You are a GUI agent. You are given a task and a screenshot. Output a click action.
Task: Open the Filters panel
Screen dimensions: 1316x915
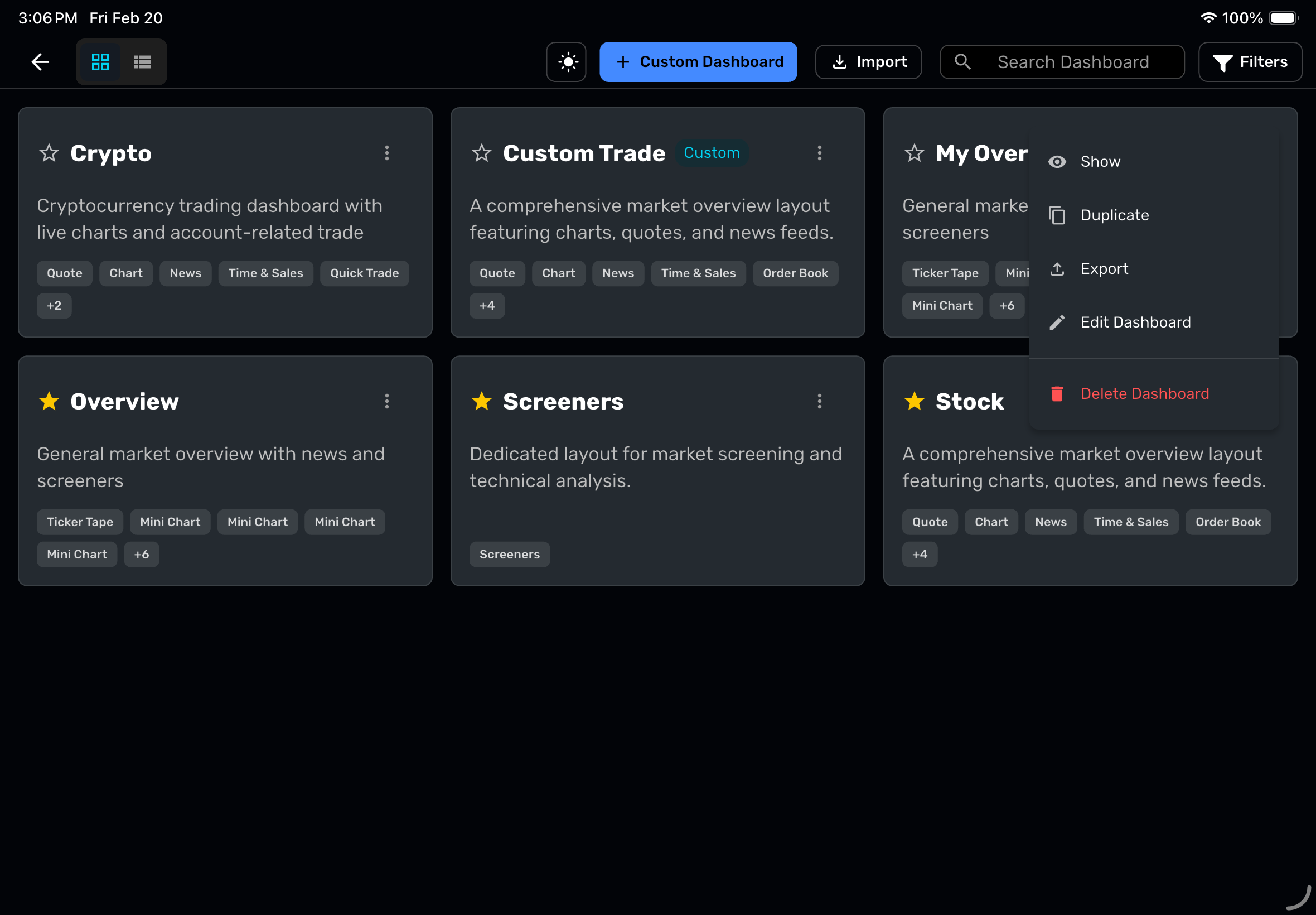tap(1251, 61)
